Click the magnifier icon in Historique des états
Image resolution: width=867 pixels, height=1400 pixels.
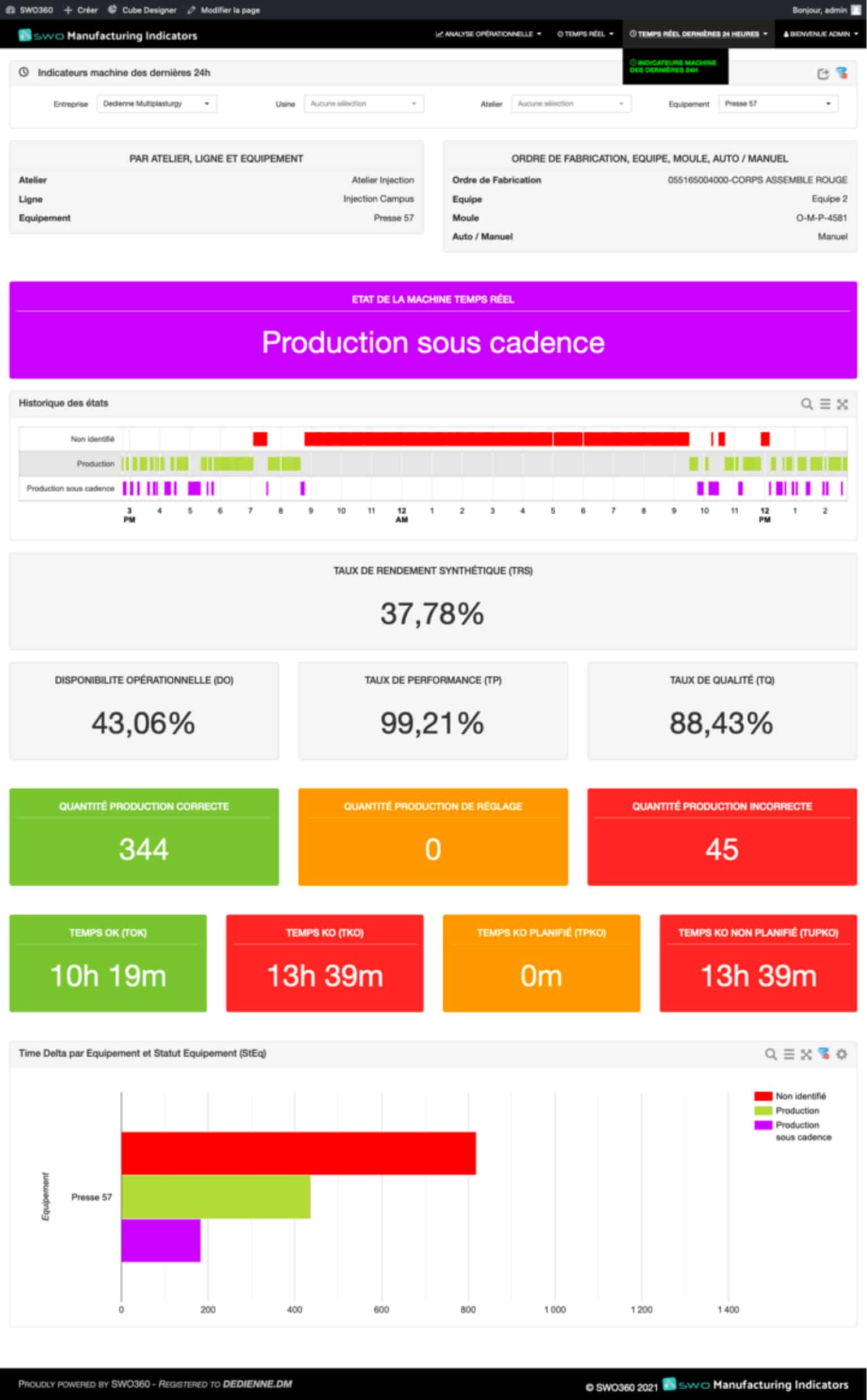806,404
